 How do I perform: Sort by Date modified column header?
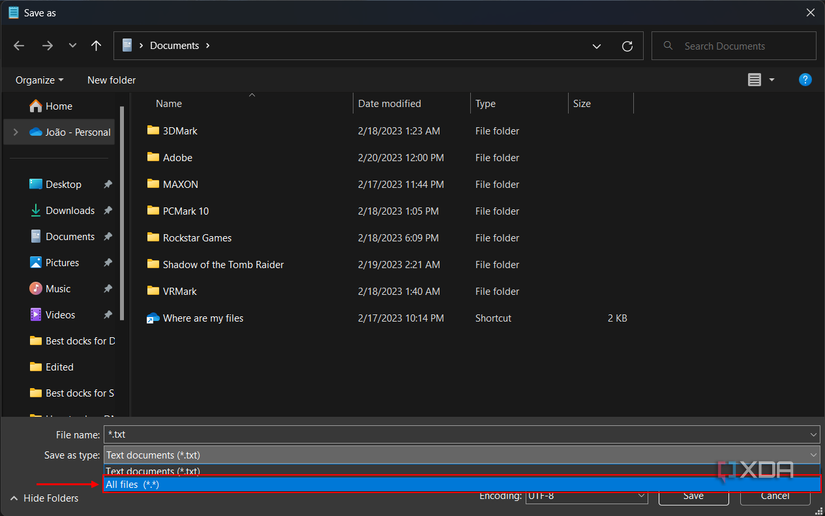tap(389, 104)
